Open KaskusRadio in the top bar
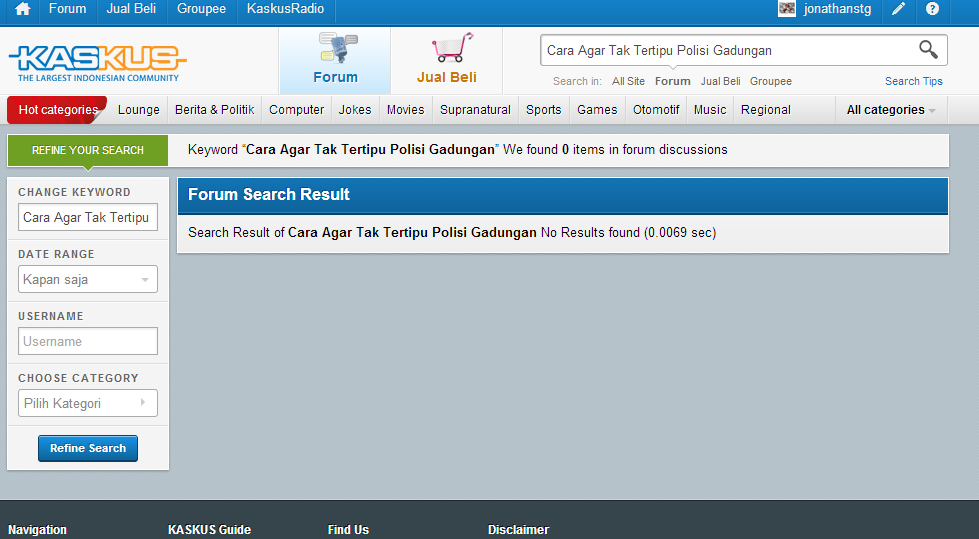The height and width of the screenshot is (539, 979). point(285,9)
